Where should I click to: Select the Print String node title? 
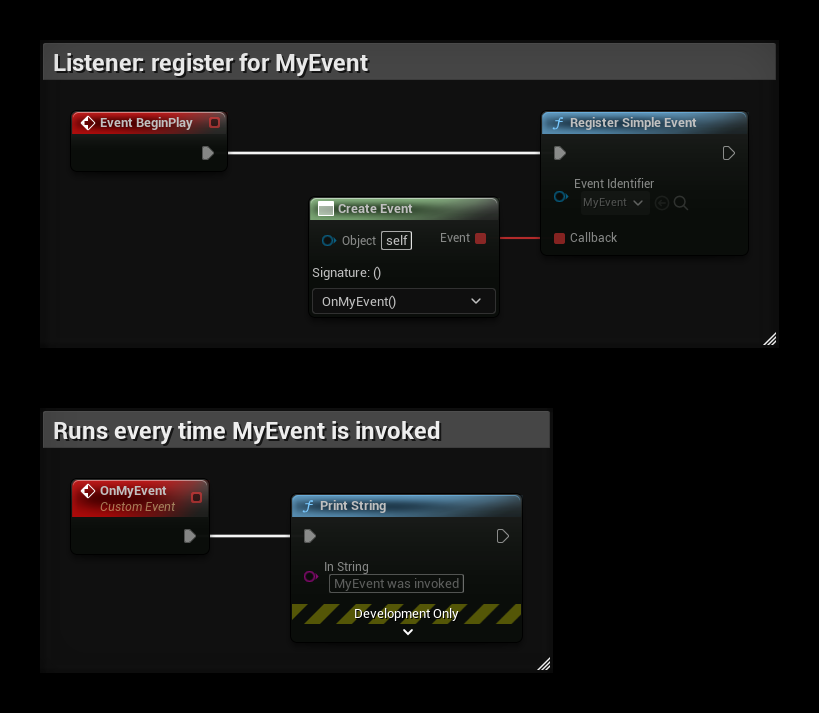pos(353,506)
